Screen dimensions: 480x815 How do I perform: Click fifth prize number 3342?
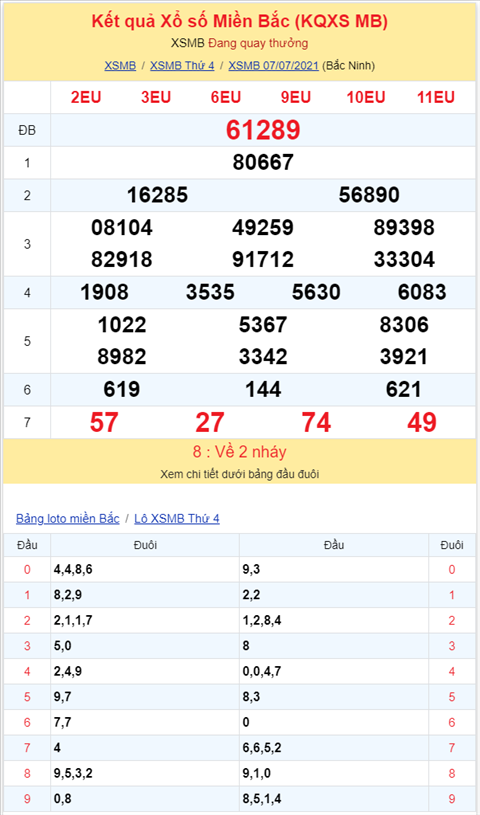263,357
